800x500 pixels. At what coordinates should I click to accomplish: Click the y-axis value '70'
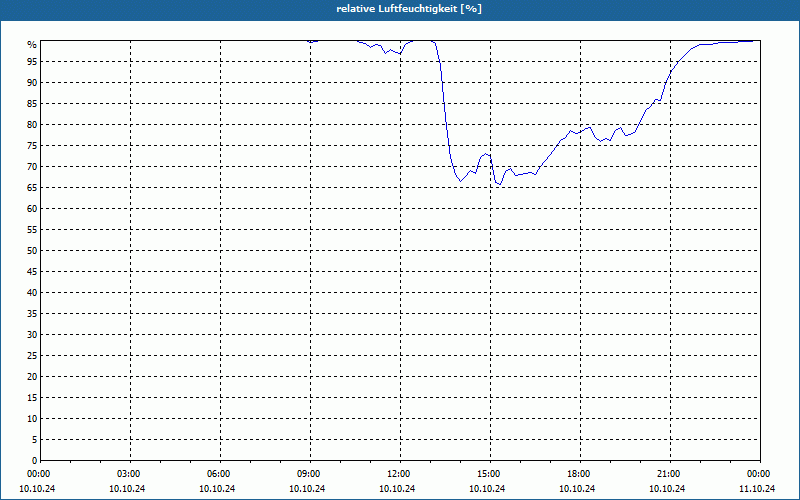pyautogui.click(x=32, y=167)
